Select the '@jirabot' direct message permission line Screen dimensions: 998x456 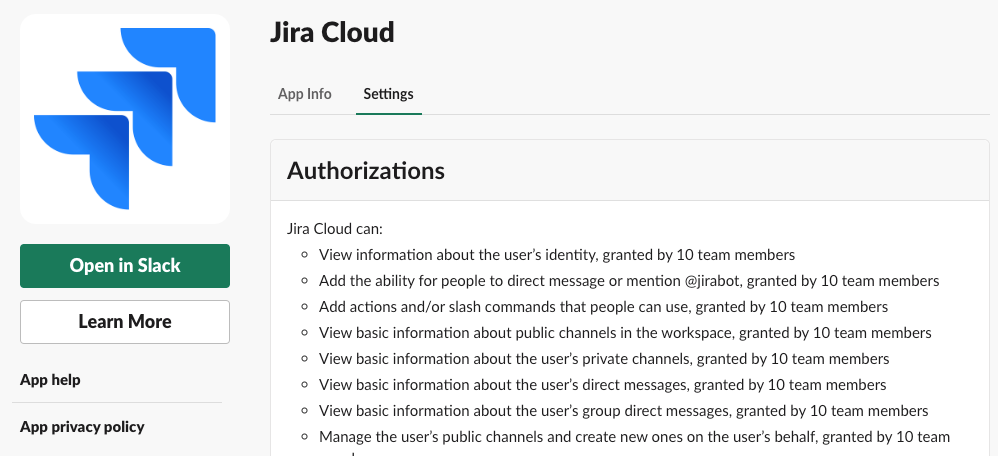(629, 281)
